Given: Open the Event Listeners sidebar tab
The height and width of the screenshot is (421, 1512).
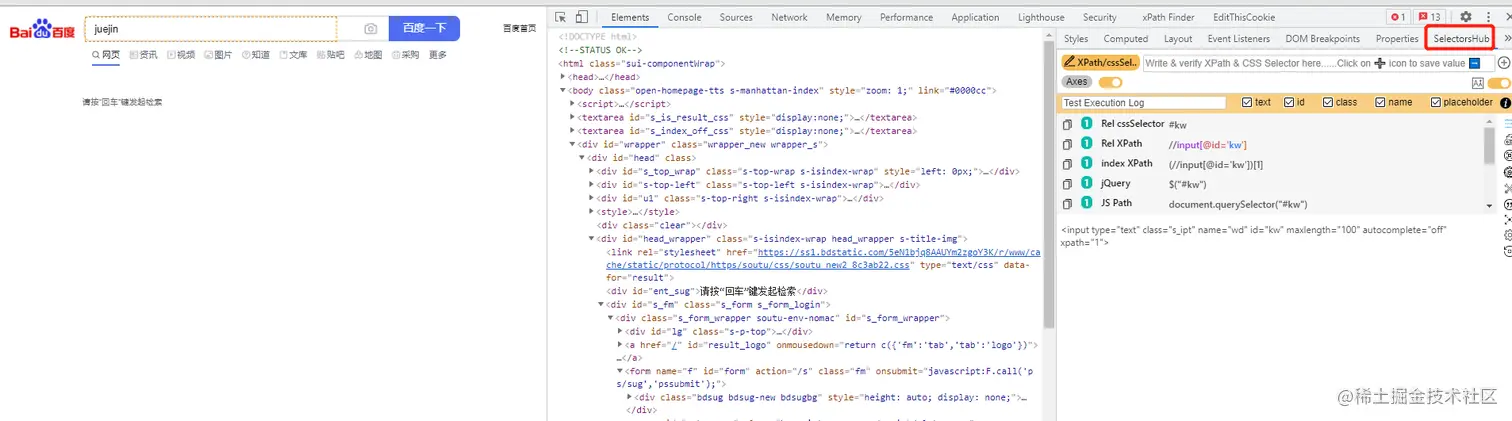Looking at the screenshot, I should (x=1238, y=39).
